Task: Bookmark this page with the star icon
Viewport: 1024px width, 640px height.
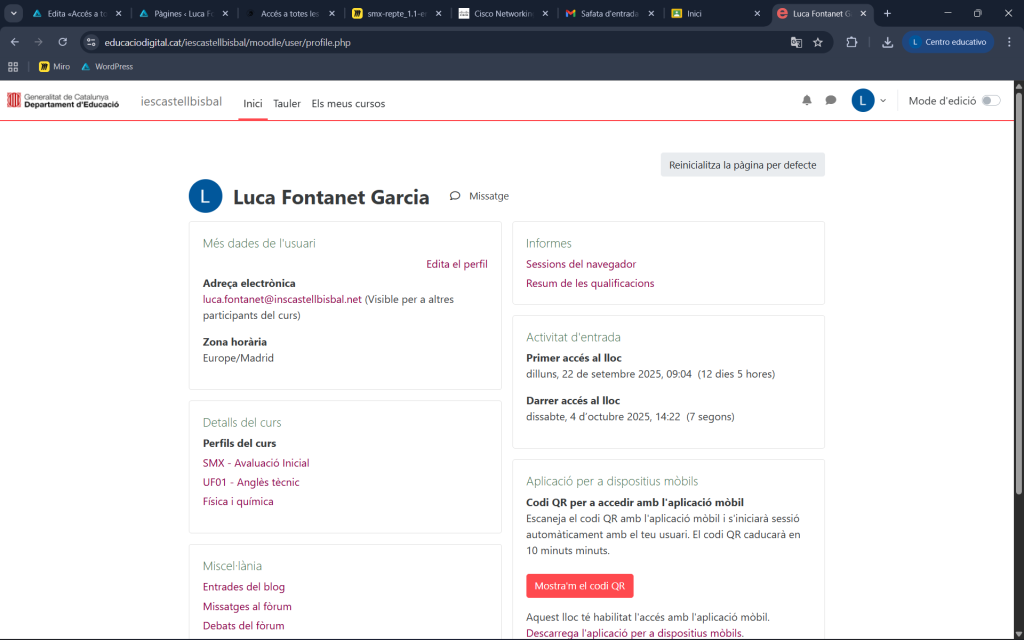Action: coord(818,43)
